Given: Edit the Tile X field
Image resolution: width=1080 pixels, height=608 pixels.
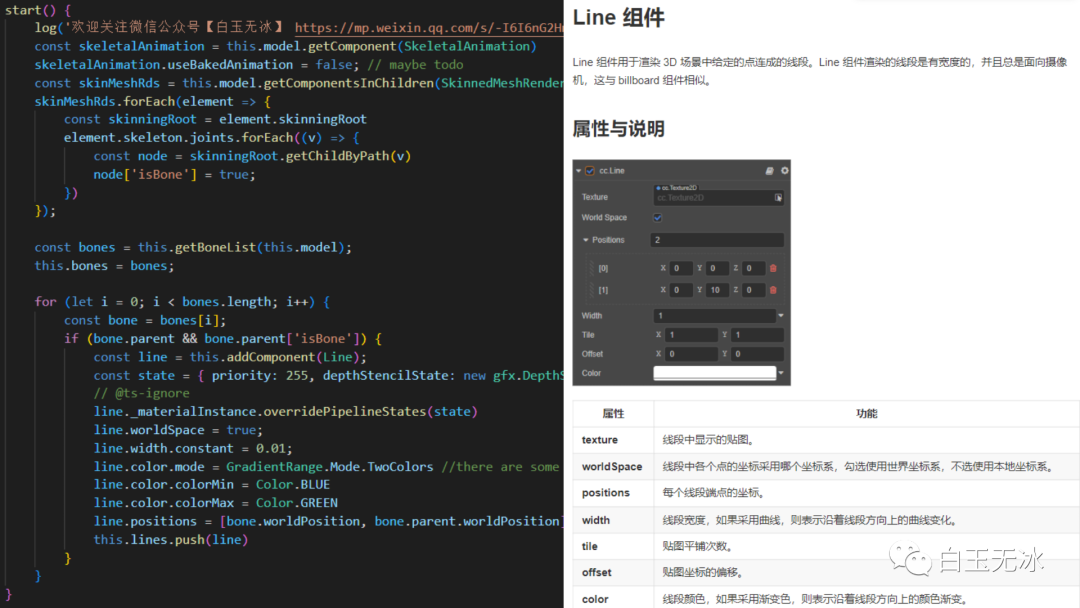Looking at the screenshot, I should [x=691, y=335].
